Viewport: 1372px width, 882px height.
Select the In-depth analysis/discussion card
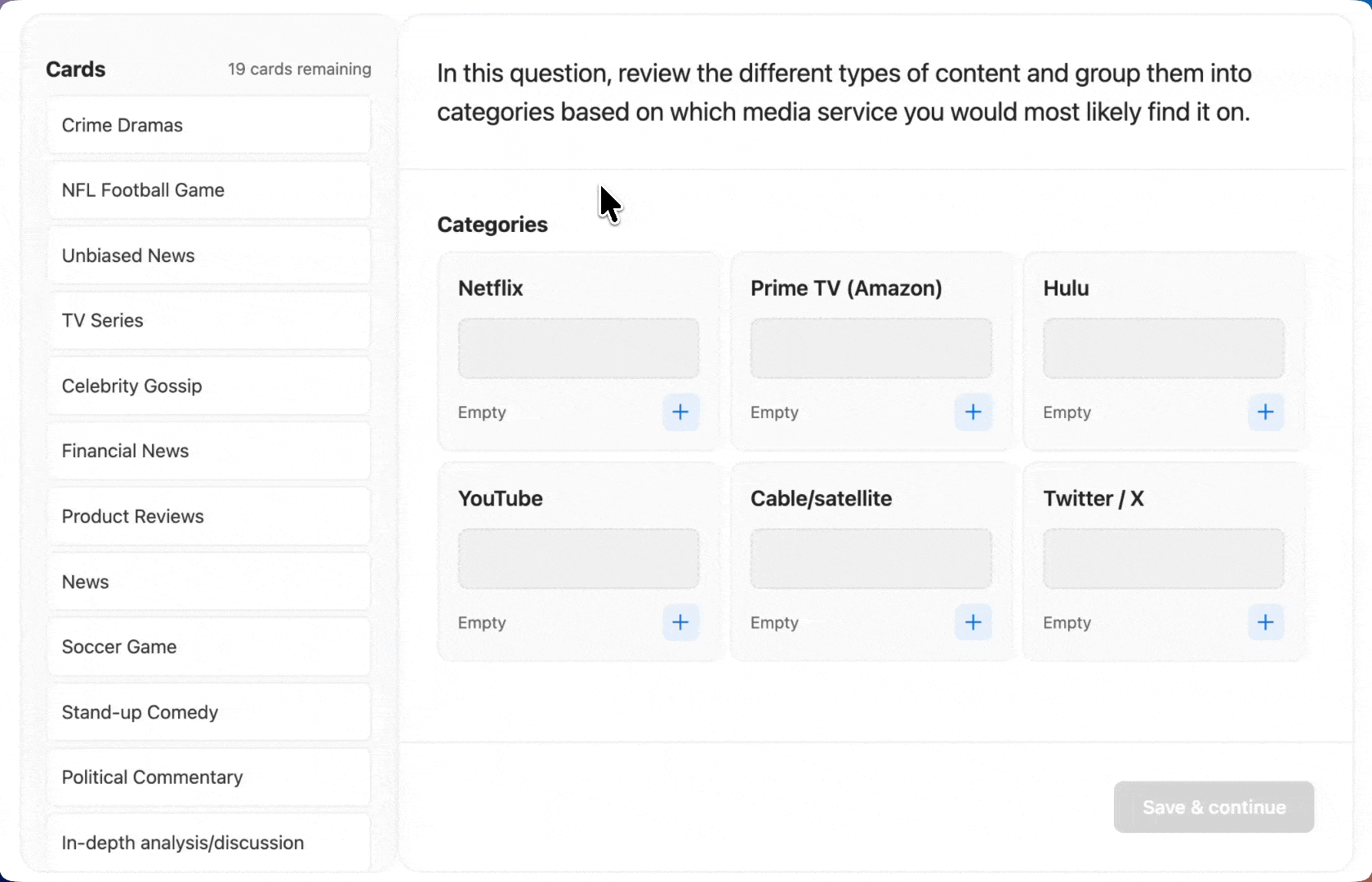click(x=208, y=843)
